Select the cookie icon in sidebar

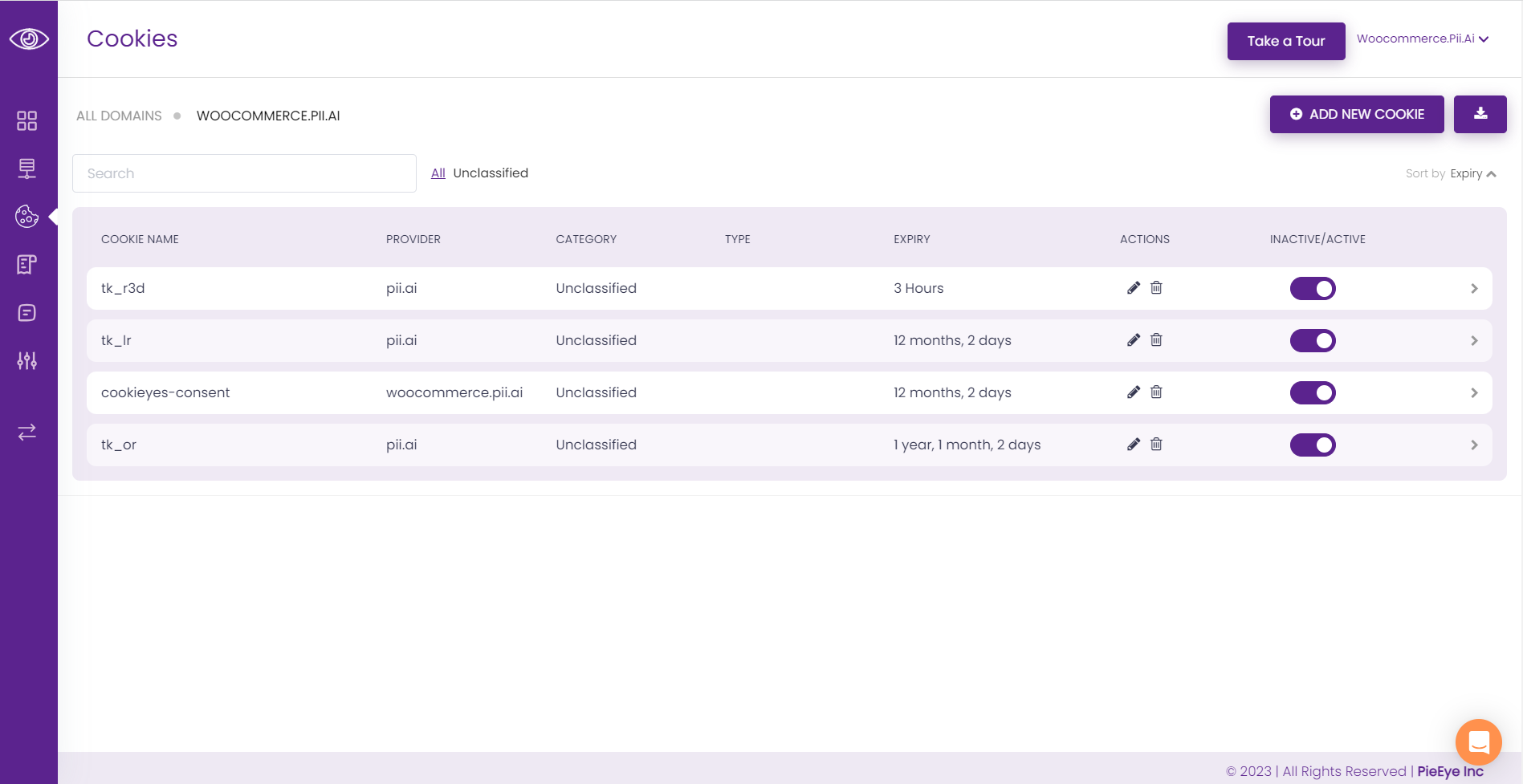[27, 216]
